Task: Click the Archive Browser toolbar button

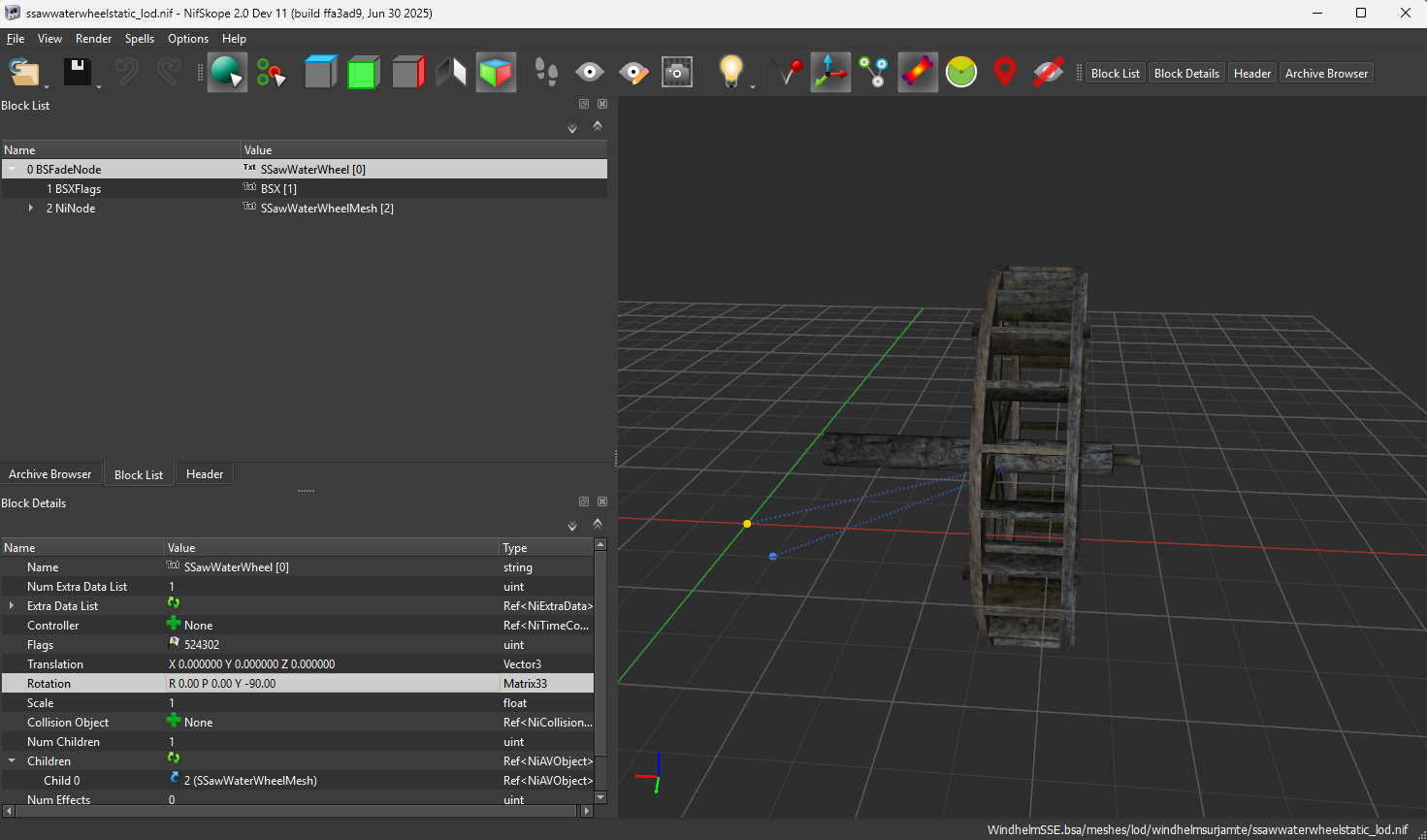Action: click(x=1326, y=74)
